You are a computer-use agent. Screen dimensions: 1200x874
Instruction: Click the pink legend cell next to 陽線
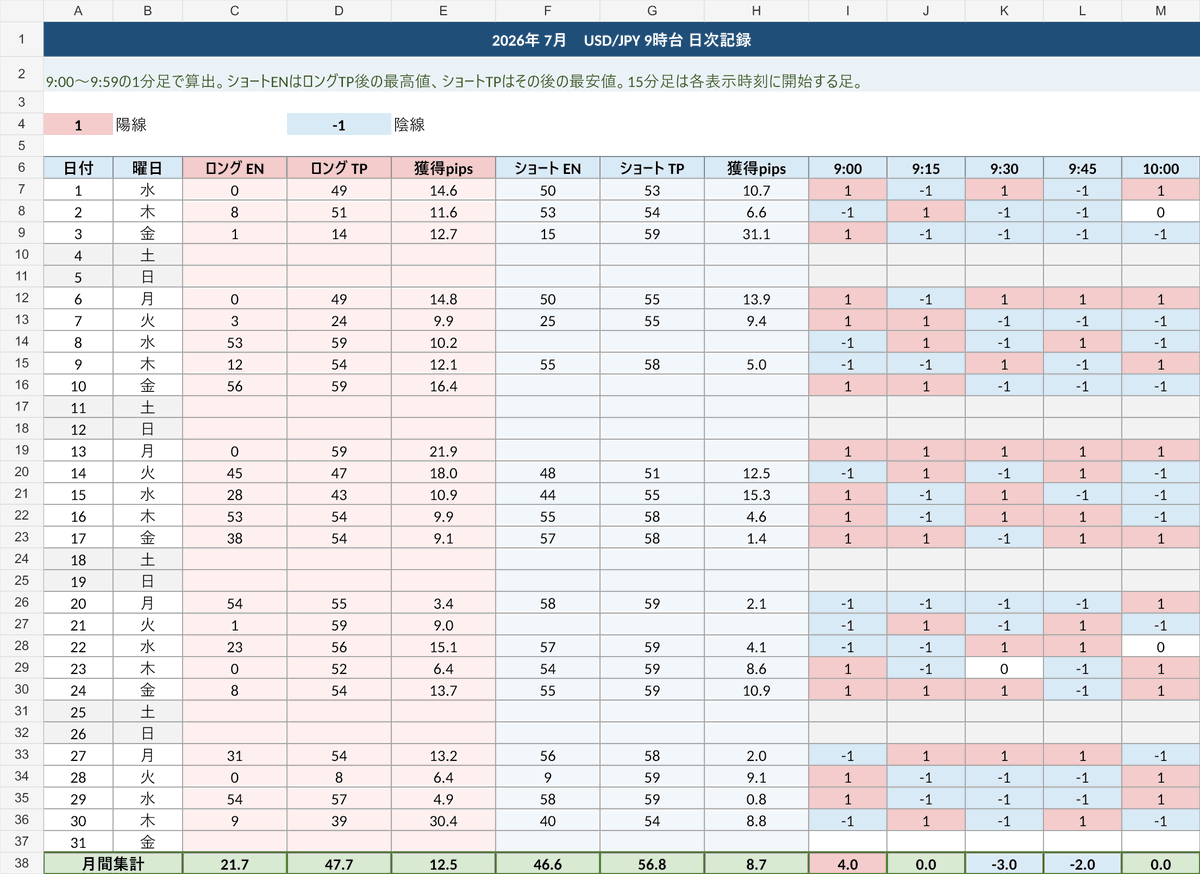78,125
